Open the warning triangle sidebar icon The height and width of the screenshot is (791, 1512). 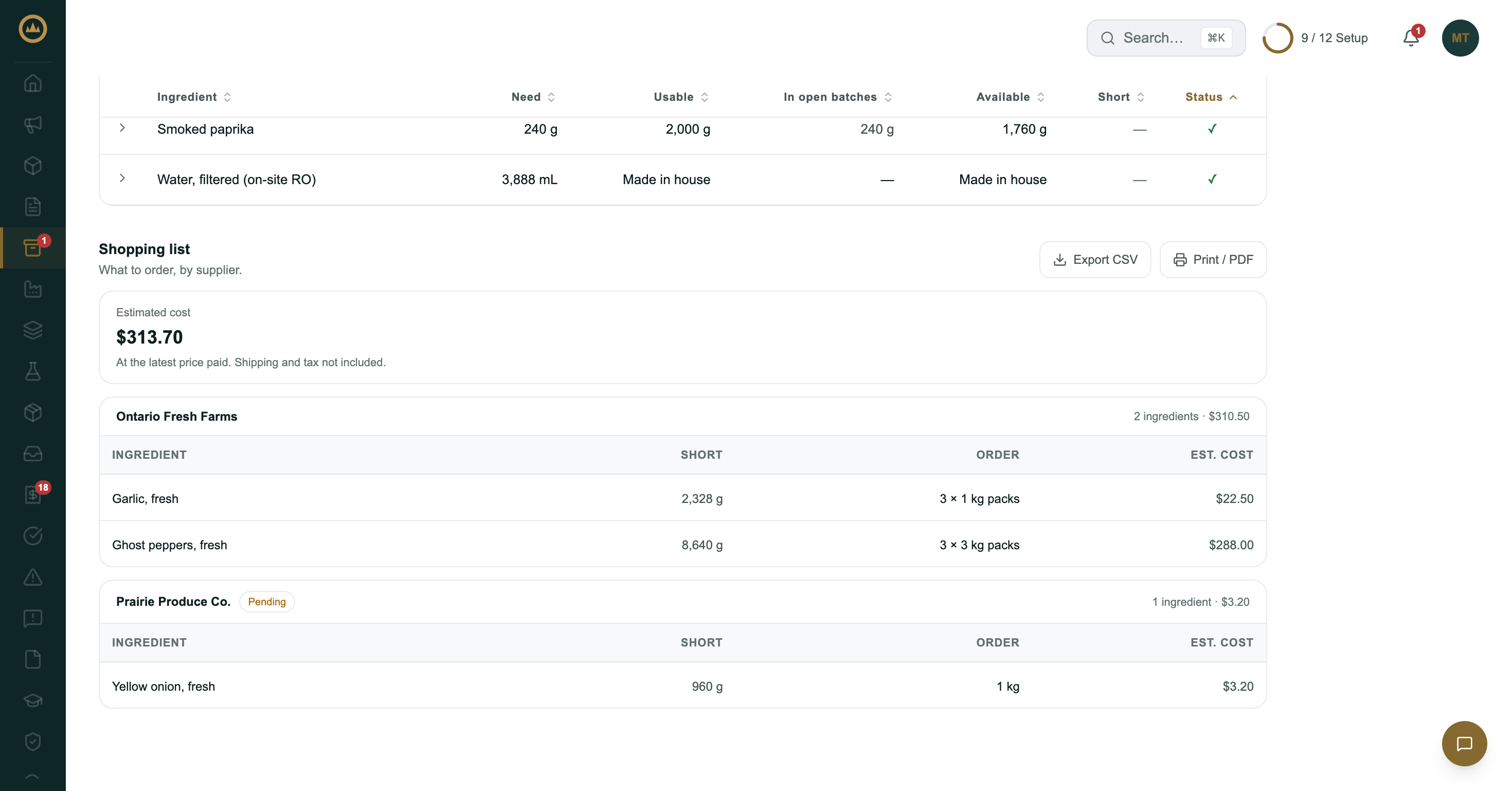click(33, 577)
